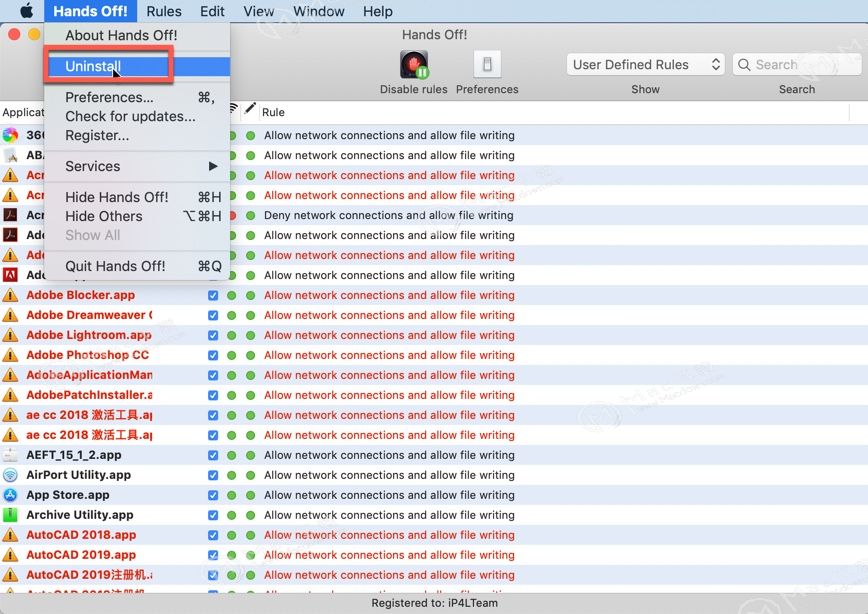
Task: Toggle checkbox for AEFT_15_1_2.app
Action: coord(213,455)
